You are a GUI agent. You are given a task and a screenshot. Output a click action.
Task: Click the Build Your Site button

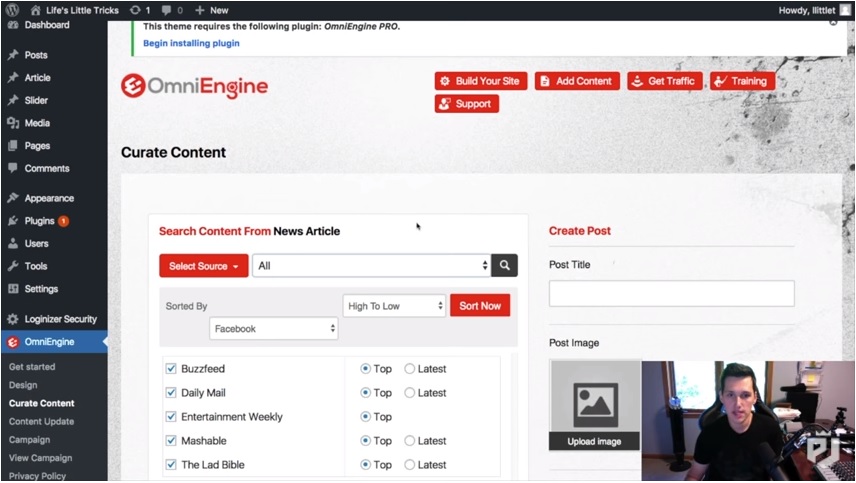pos(481,81)
